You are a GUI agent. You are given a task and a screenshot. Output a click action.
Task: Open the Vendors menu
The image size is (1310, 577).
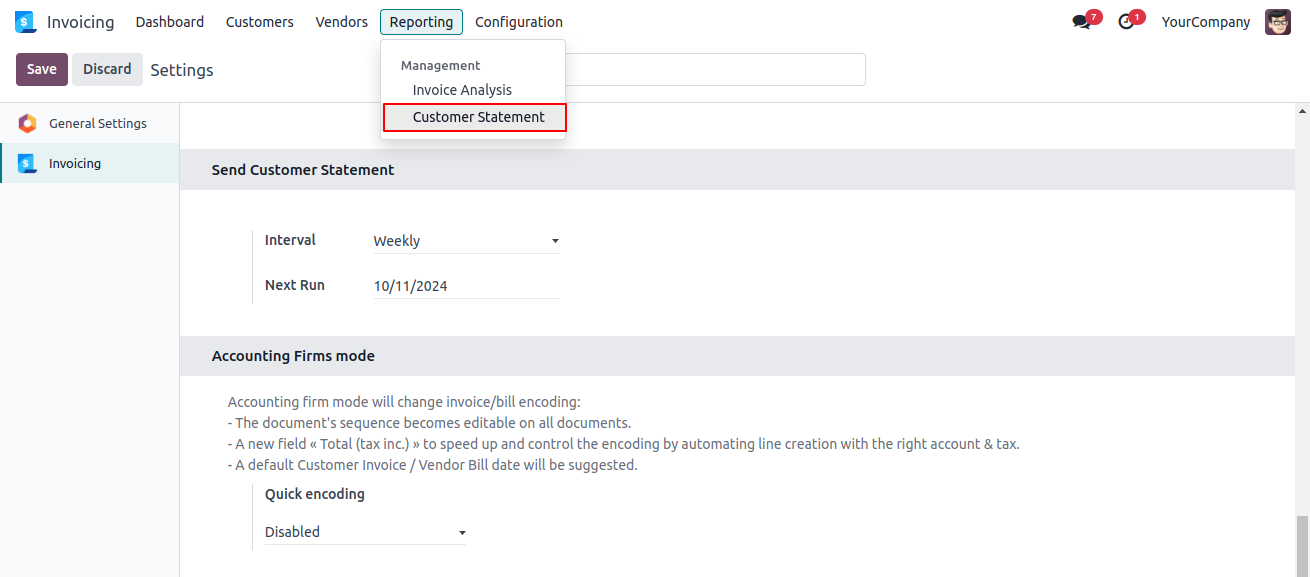[342, 22]
